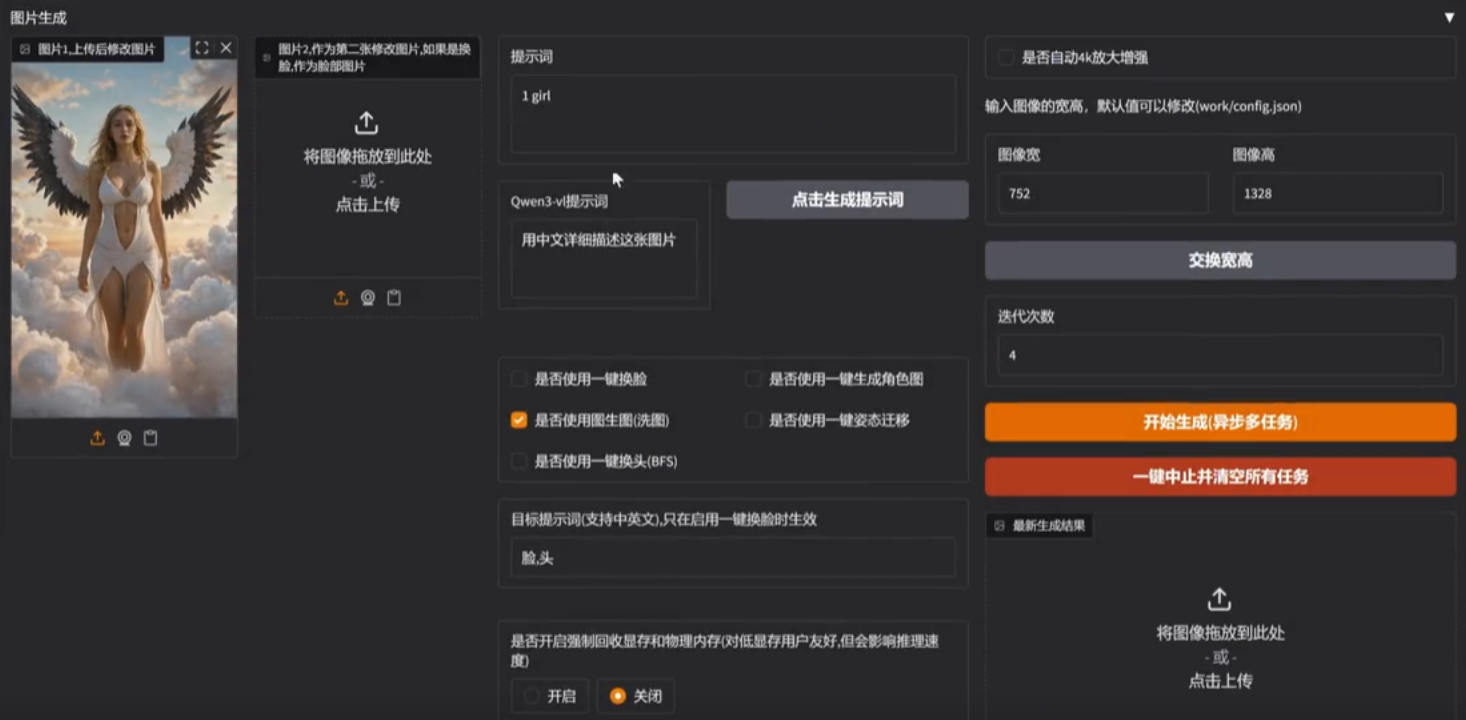This screenshot has width=1466, height=720.
Task: Collapse the 图片生成 section with the triangle
Action: click(1449, 18)
